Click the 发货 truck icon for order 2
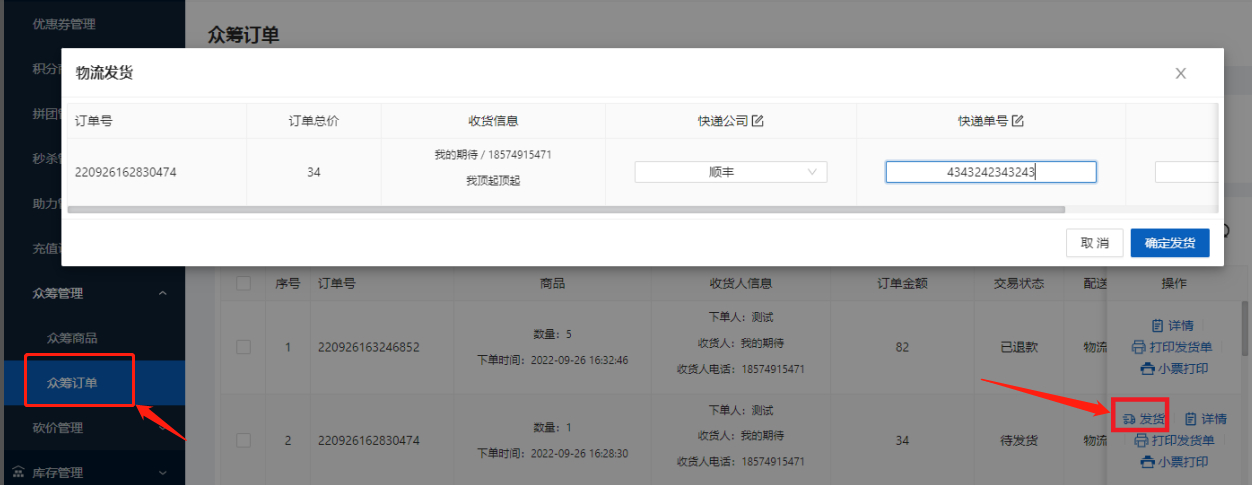Screen dimensions: 1252x485 (1128, 419)
